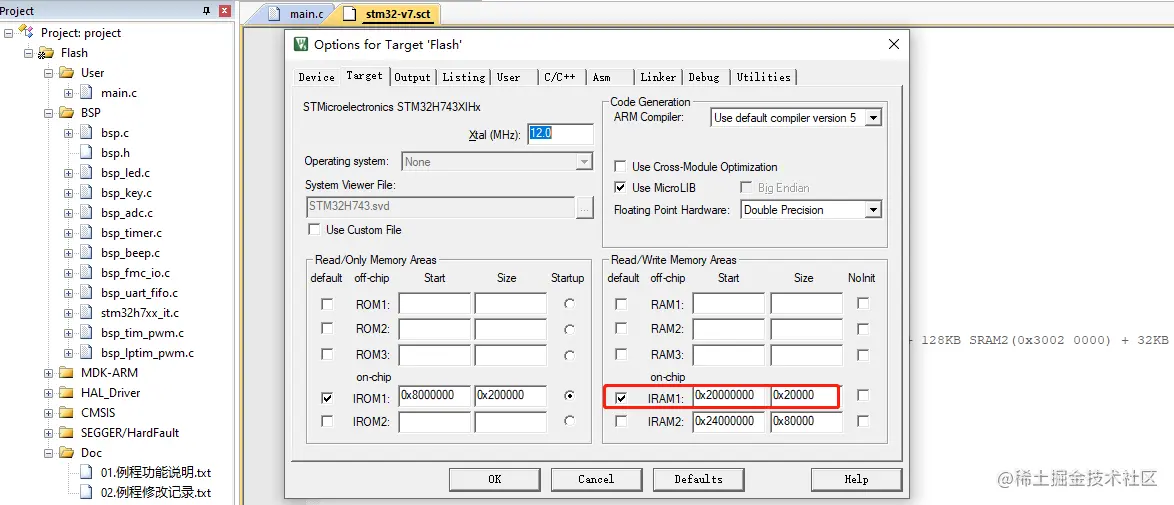This screenshot has width=1174, height=505.
Task: Click the bsp_beep.c file icon
Action: [x=88, y=252]
